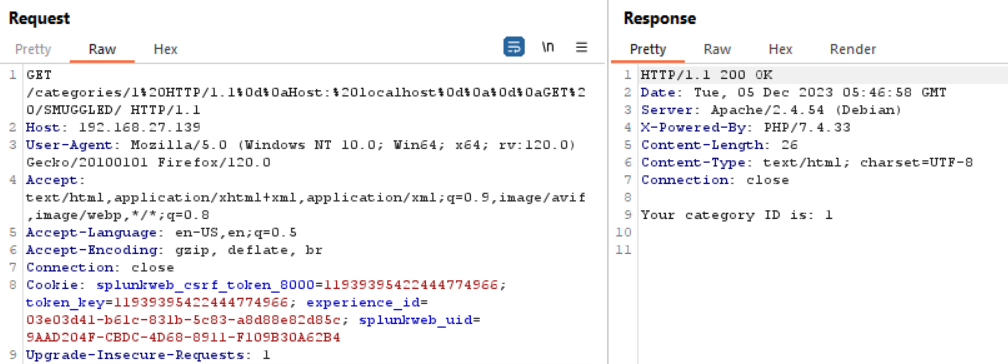The width and height of the screenshot is (1008, 364).
Task: Open the Request hamburger options menu
Action: pyautogui.click(x=582, y=47)
